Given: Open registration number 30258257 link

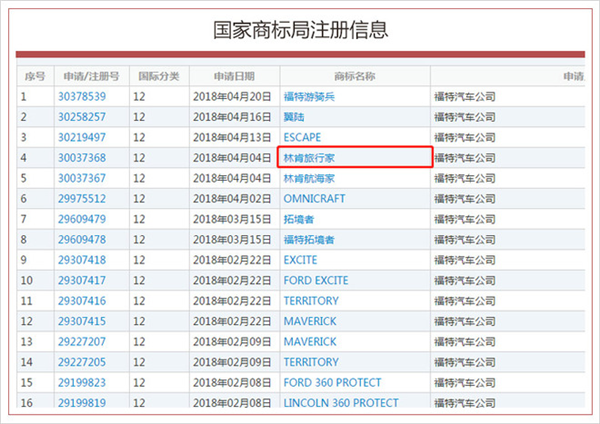Looking at the screenshot, I should pyautogui.click(x=82, y=117).
